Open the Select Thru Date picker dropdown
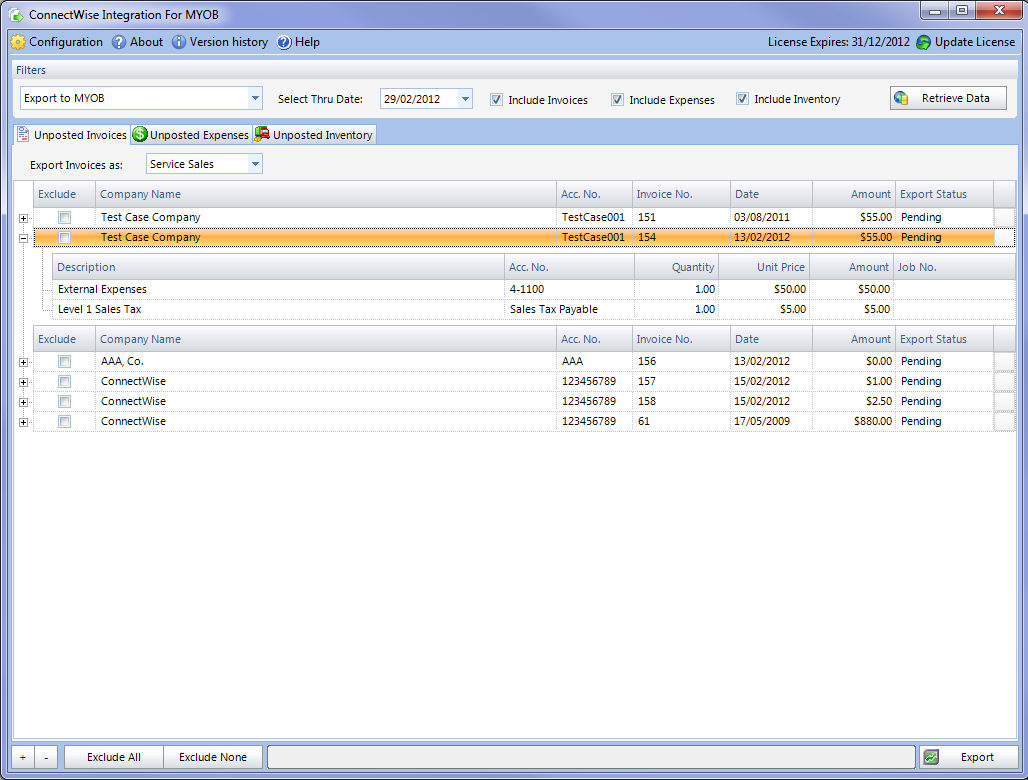The width and height of the screenshot is (1028, 780). (x=465, y=99)
